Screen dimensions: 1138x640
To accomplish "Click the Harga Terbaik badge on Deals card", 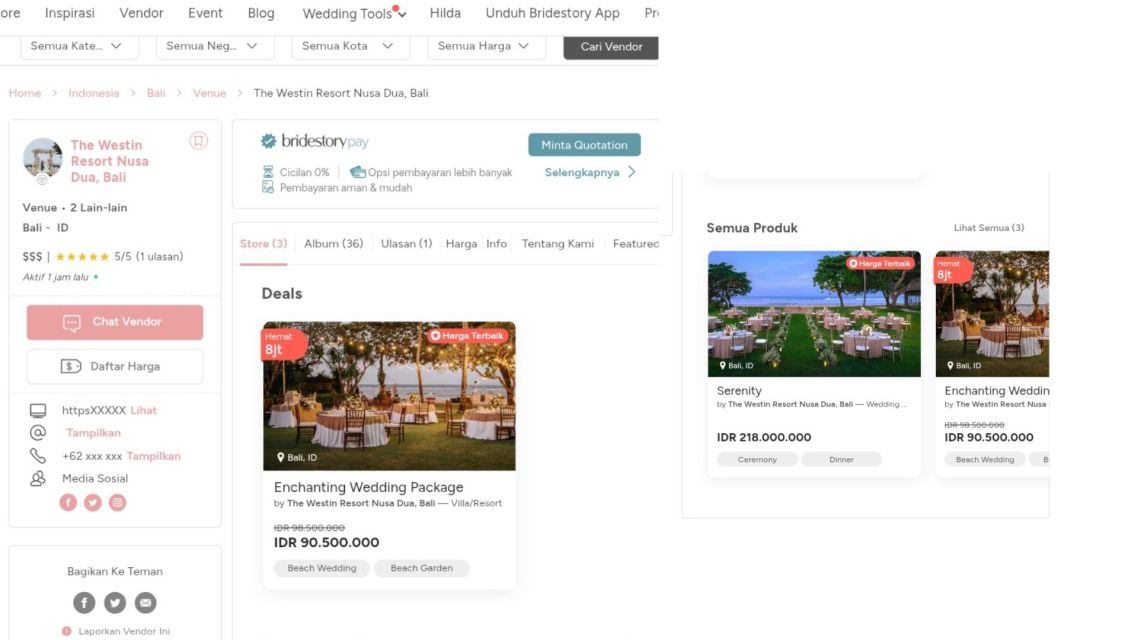I will (x=467, y=335).
